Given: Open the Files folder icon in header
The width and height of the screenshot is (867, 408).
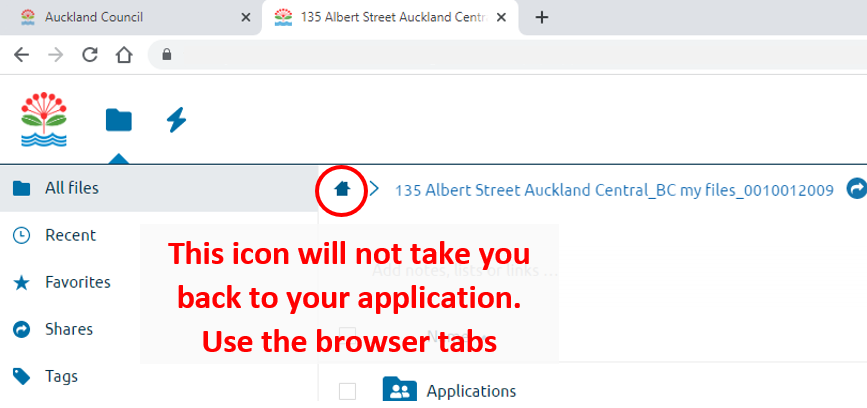Looking at the screenshot, I should tap(119, 120).
